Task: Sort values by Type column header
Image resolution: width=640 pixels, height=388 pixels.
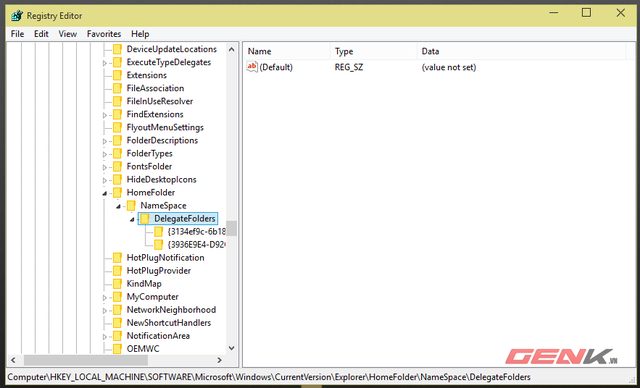Action: tap(374, 51)
